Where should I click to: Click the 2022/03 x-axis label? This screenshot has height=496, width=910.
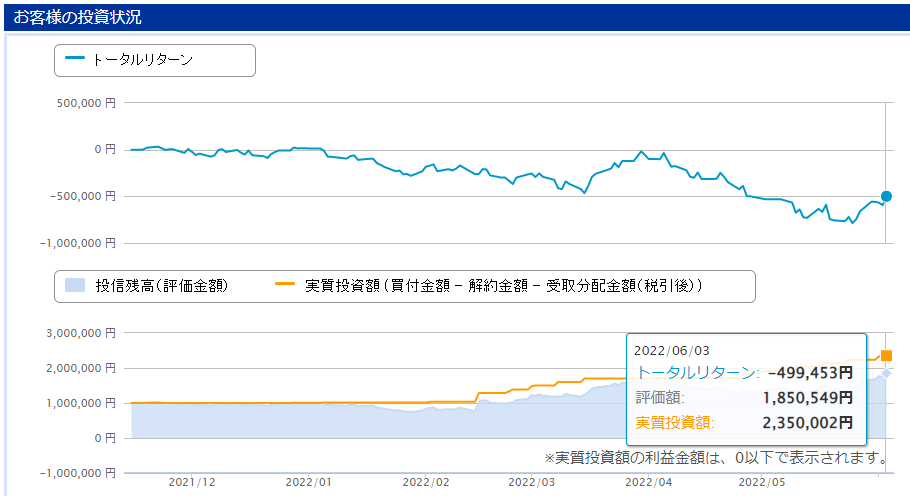coord(532,482)
